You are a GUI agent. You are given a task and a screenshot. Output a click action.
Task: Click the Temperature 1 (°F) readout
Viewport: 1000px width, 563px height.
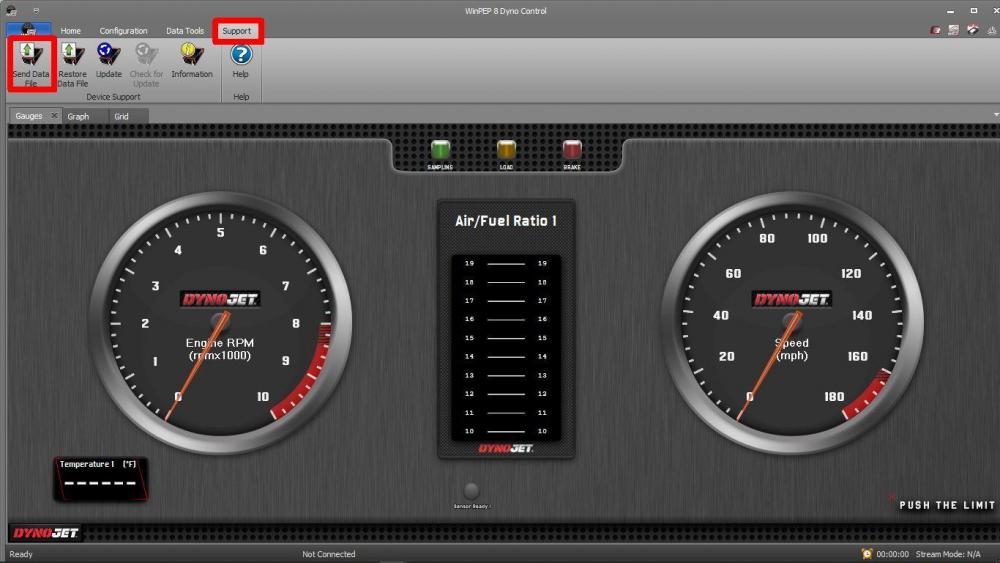pos(100,479)
